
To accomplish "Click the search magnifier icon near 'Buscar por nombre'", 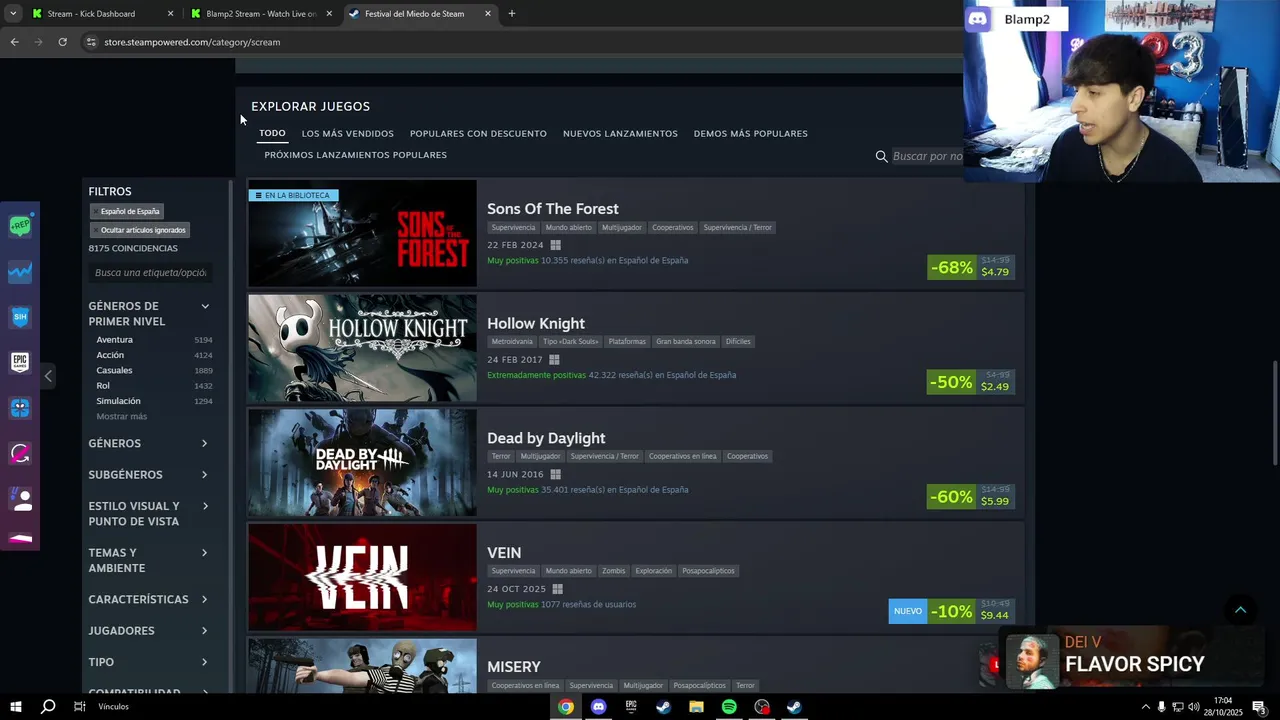I will click(x=881, y=156).
